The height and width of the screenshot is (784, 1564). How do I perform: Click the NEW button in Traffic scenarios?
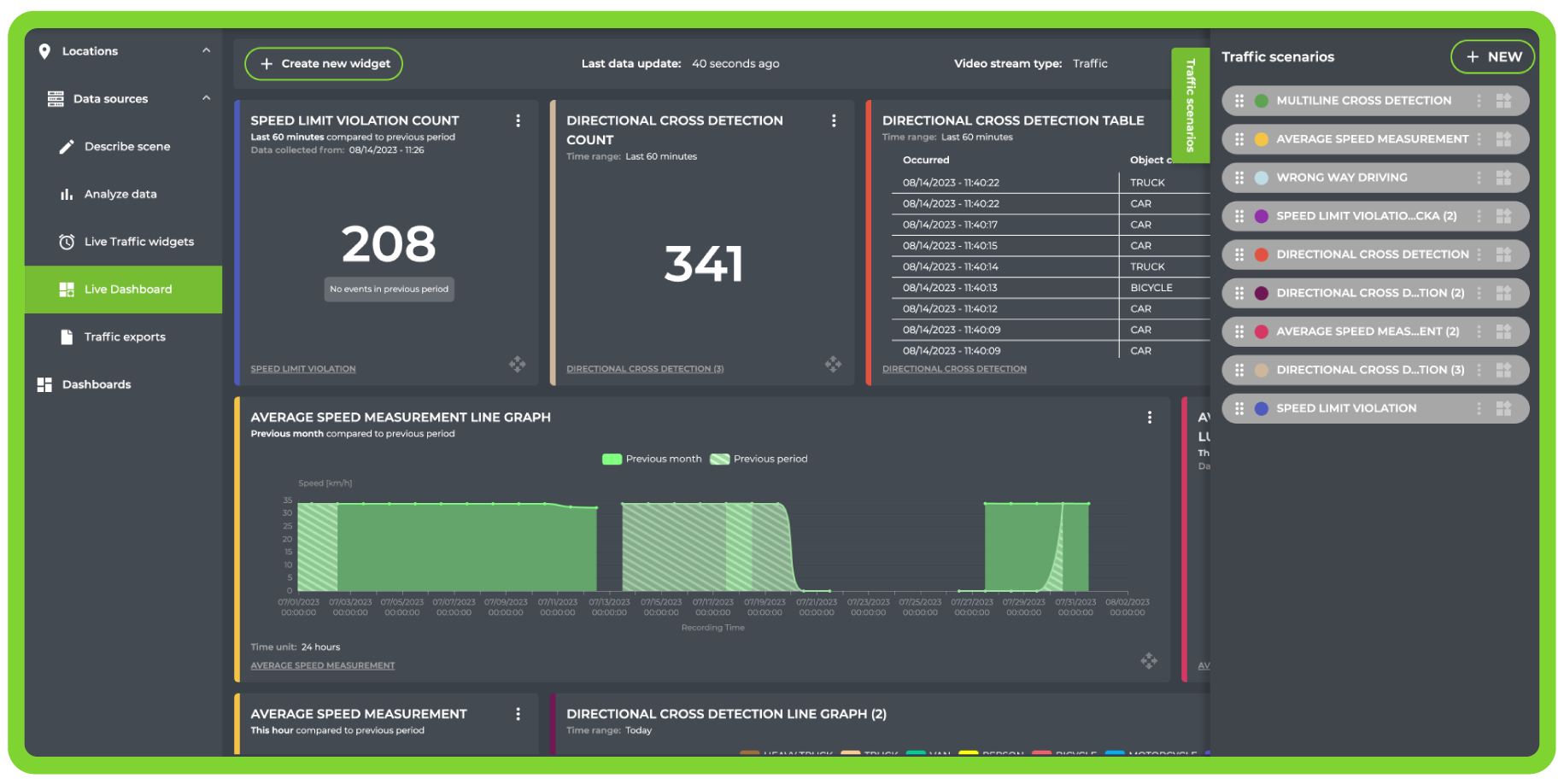[x=1492, y=56]
